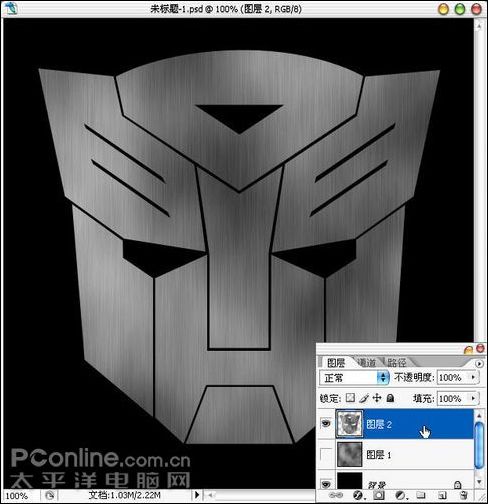Image resolution: width=488 pixels, height=504 pixels.
Task: Show 图层 1 via empty visibility box
Action: tap(326, 454)
